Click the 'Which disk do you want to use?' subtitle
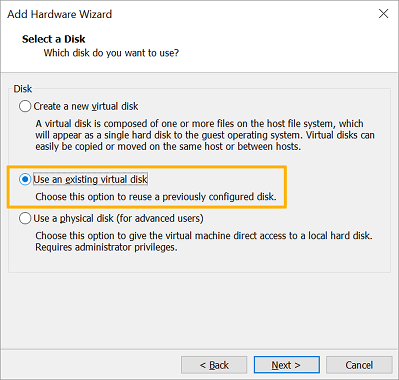The image size is (399, 380). click(111, 53)
